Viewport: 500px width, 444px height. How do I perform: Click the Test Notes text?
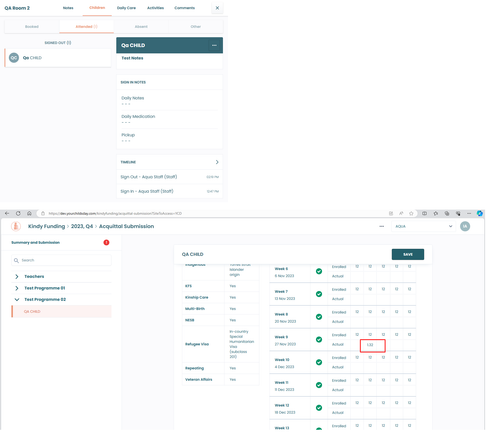click(132, 58)
